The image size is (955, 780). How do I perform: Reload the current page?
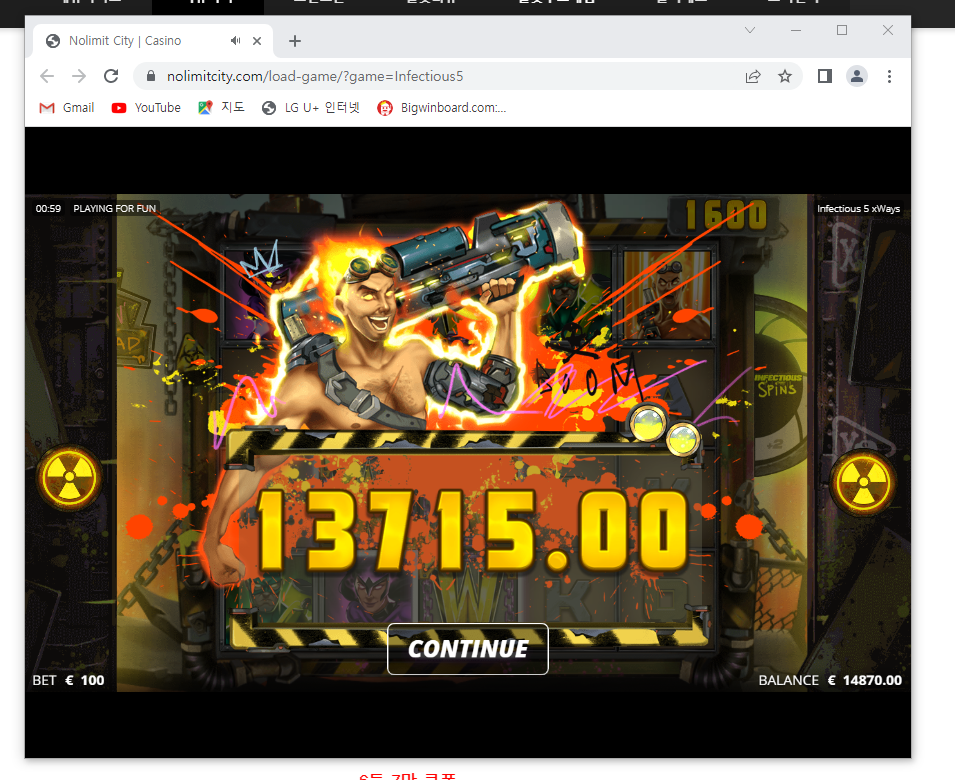pos(111,76)
